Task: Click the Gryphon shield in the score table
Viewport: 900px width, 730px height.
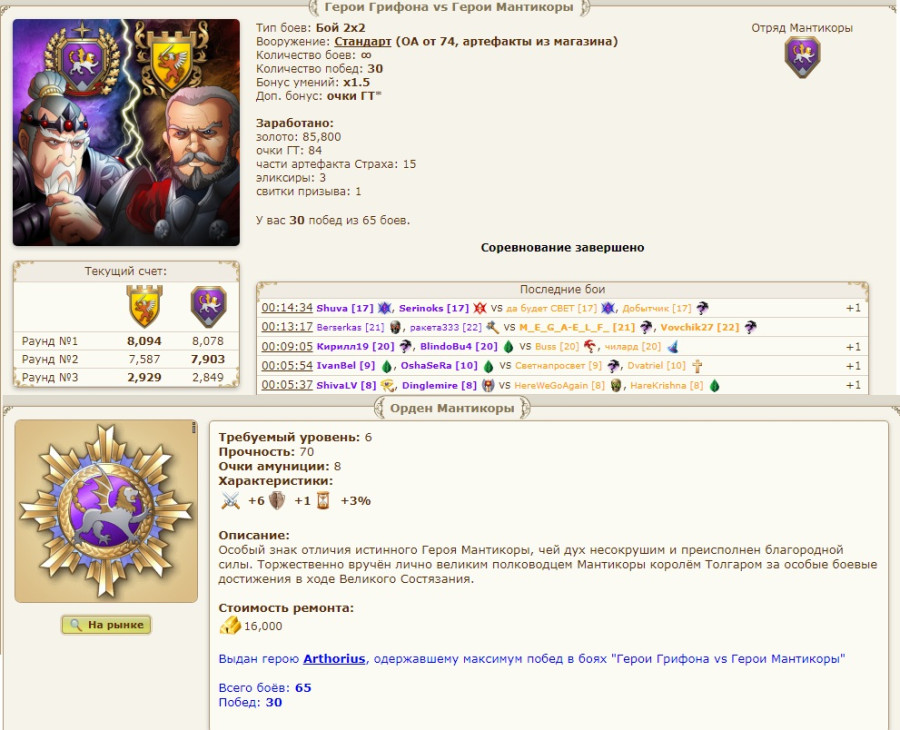Action: 145,306
